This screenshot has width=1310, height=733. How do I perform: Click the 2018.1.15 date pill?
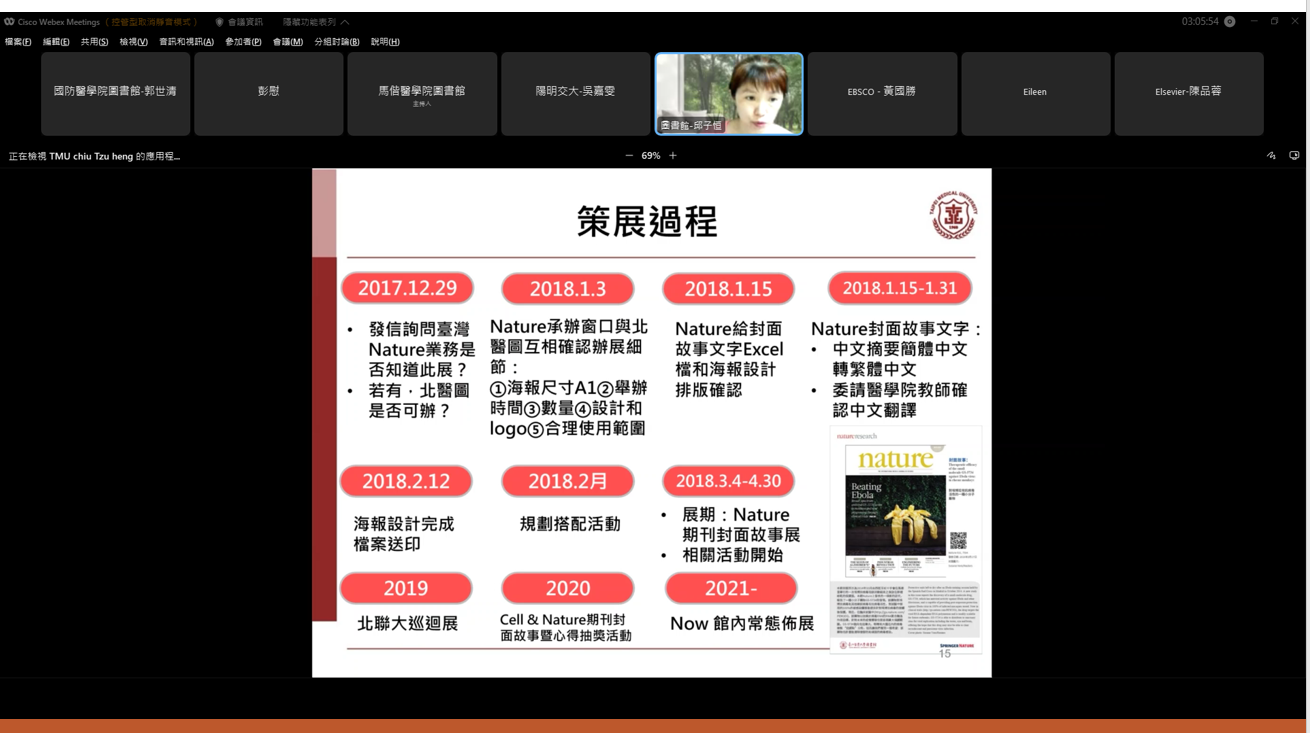(x=728, y=289)
